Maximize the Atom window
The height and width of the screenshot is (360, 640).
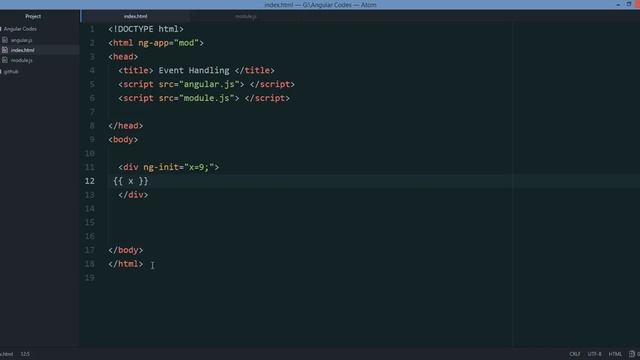[x=629, y=4]
